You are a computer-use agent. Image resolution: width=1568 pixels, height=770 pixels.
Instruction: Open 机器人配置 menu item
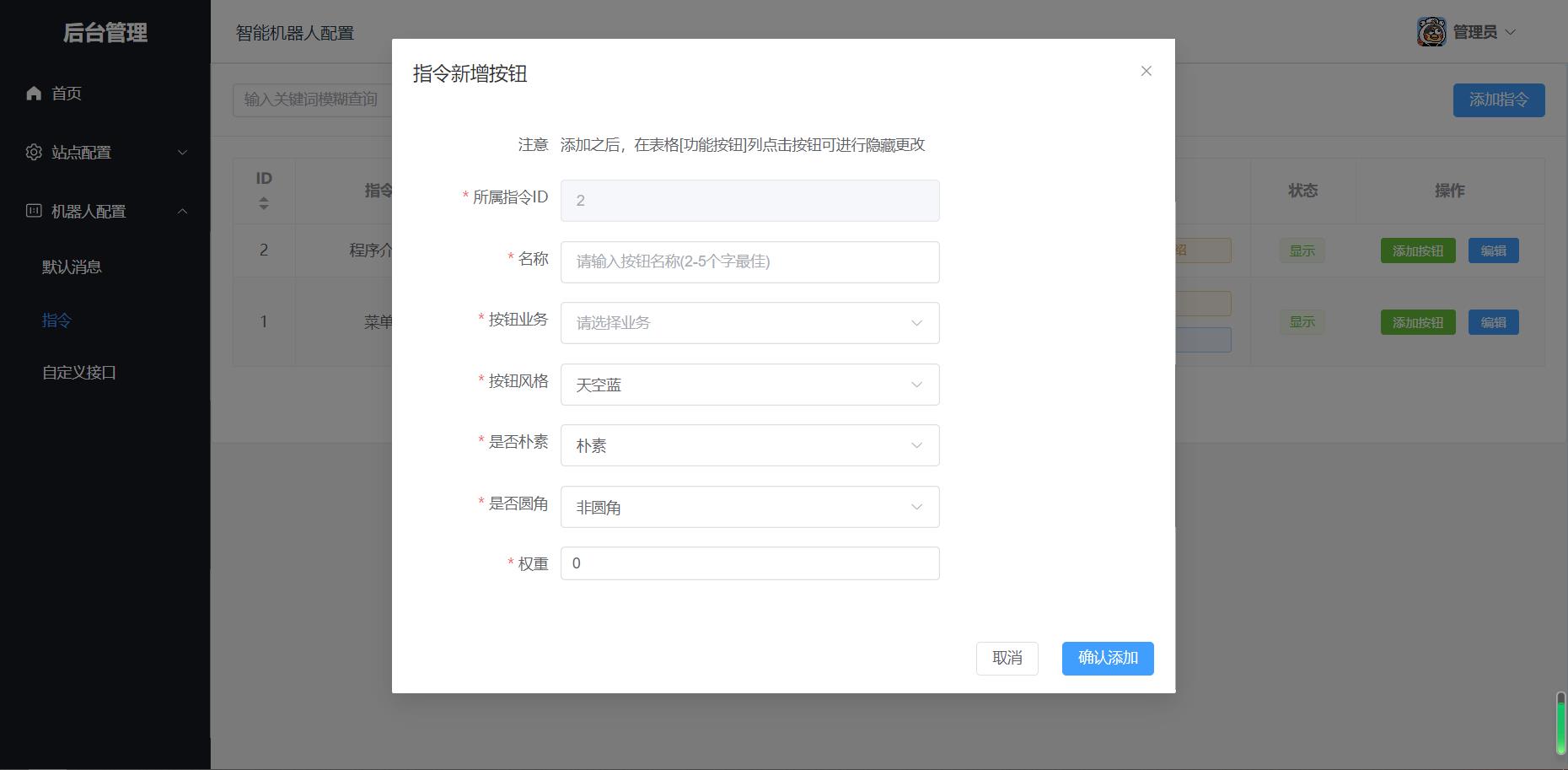click(x=105, y=211)
